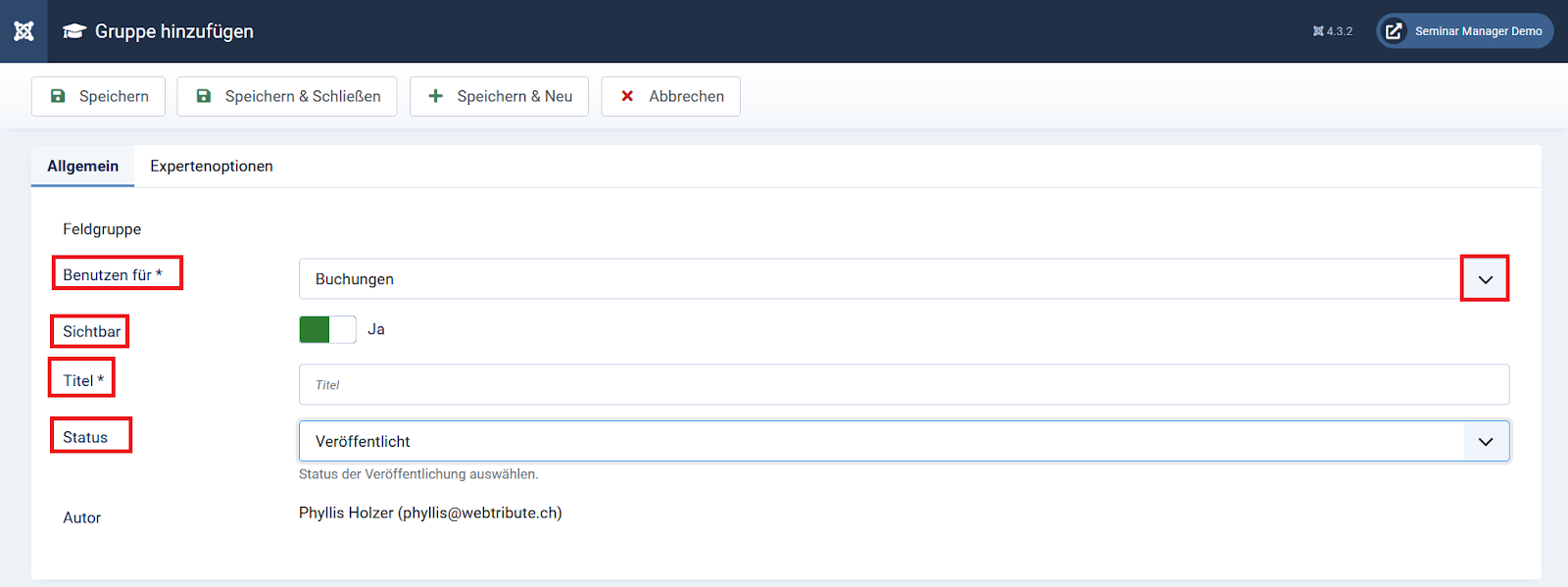1568x587 pixels.
Task: Focus the Titel input field
Action: pos(904,384)
